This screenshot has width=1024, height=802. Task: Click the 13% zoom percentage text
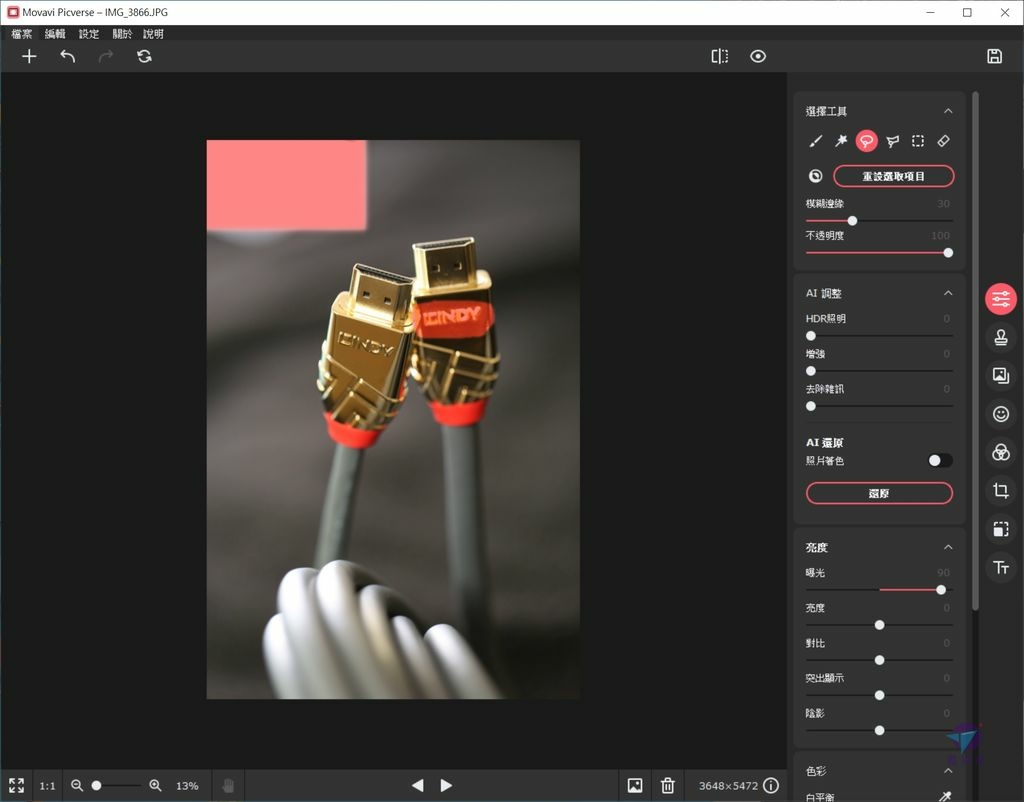pos(187,786)
